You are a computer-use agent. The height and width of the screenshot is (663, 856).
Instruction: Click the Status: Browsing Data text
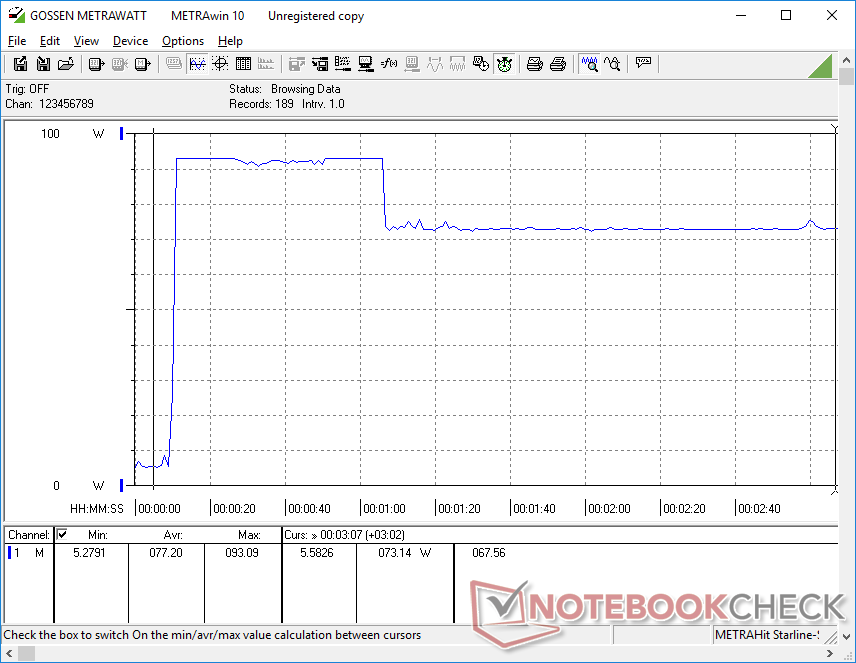pyautogui.click(x=284, y=88)
